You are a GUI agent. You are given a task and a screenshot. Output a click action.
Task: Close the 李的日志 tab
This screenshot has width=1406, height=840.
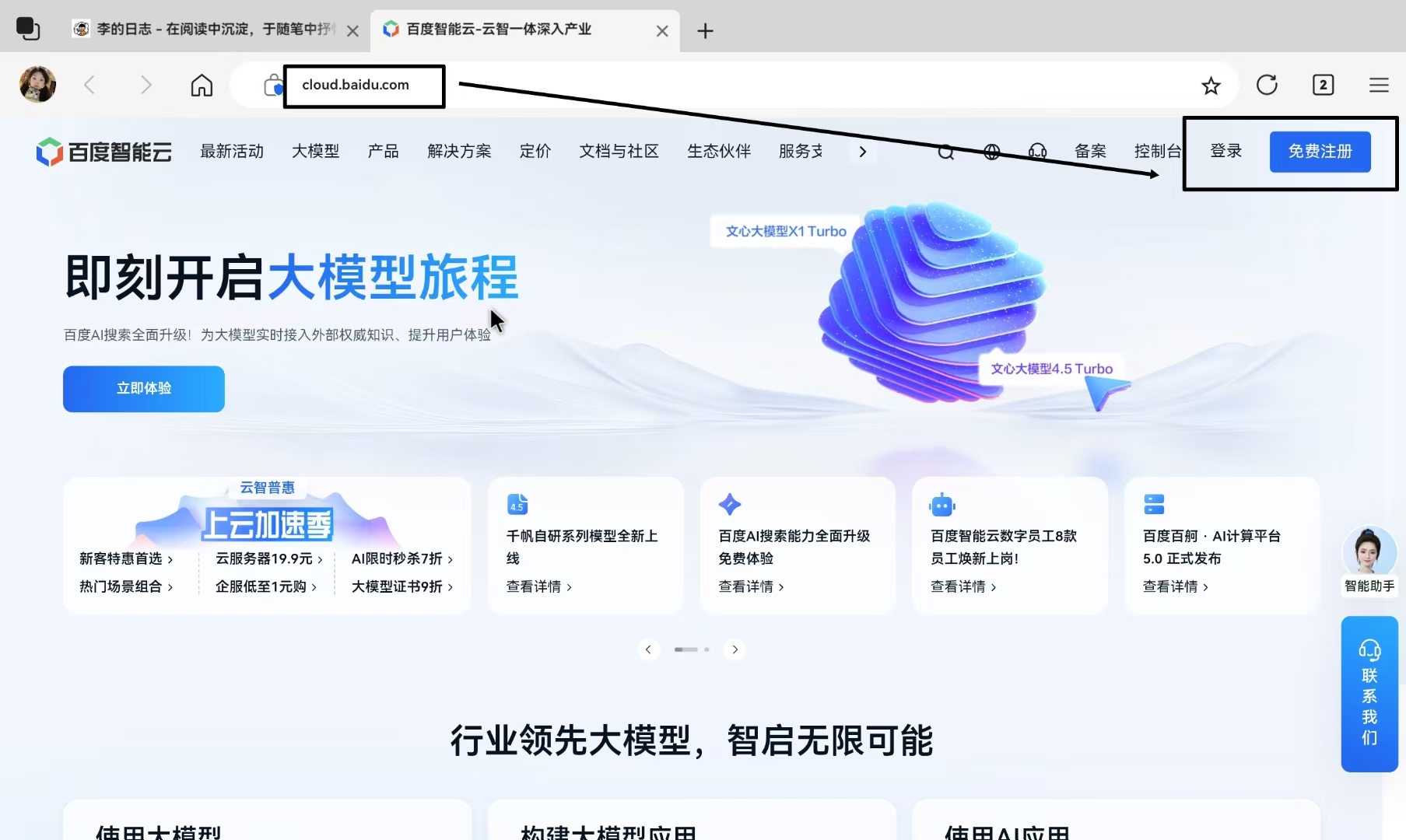(352, 31)
